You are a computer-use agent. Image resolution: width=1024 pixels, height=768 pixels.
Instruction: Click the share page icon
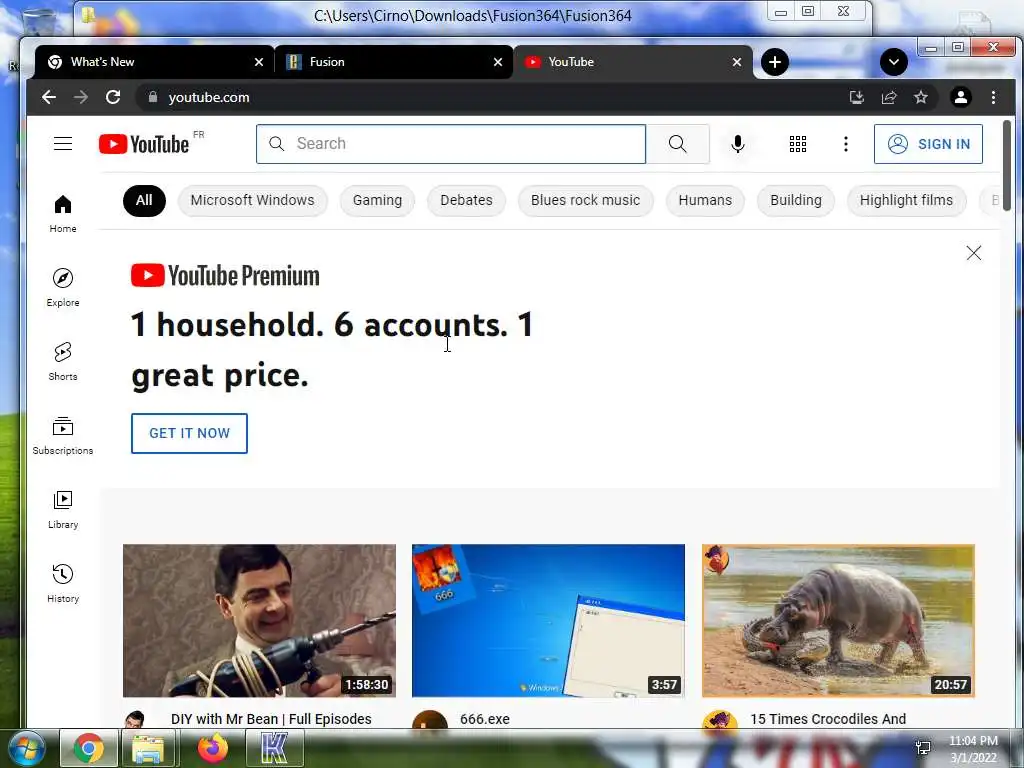click(x=889, y=97)
